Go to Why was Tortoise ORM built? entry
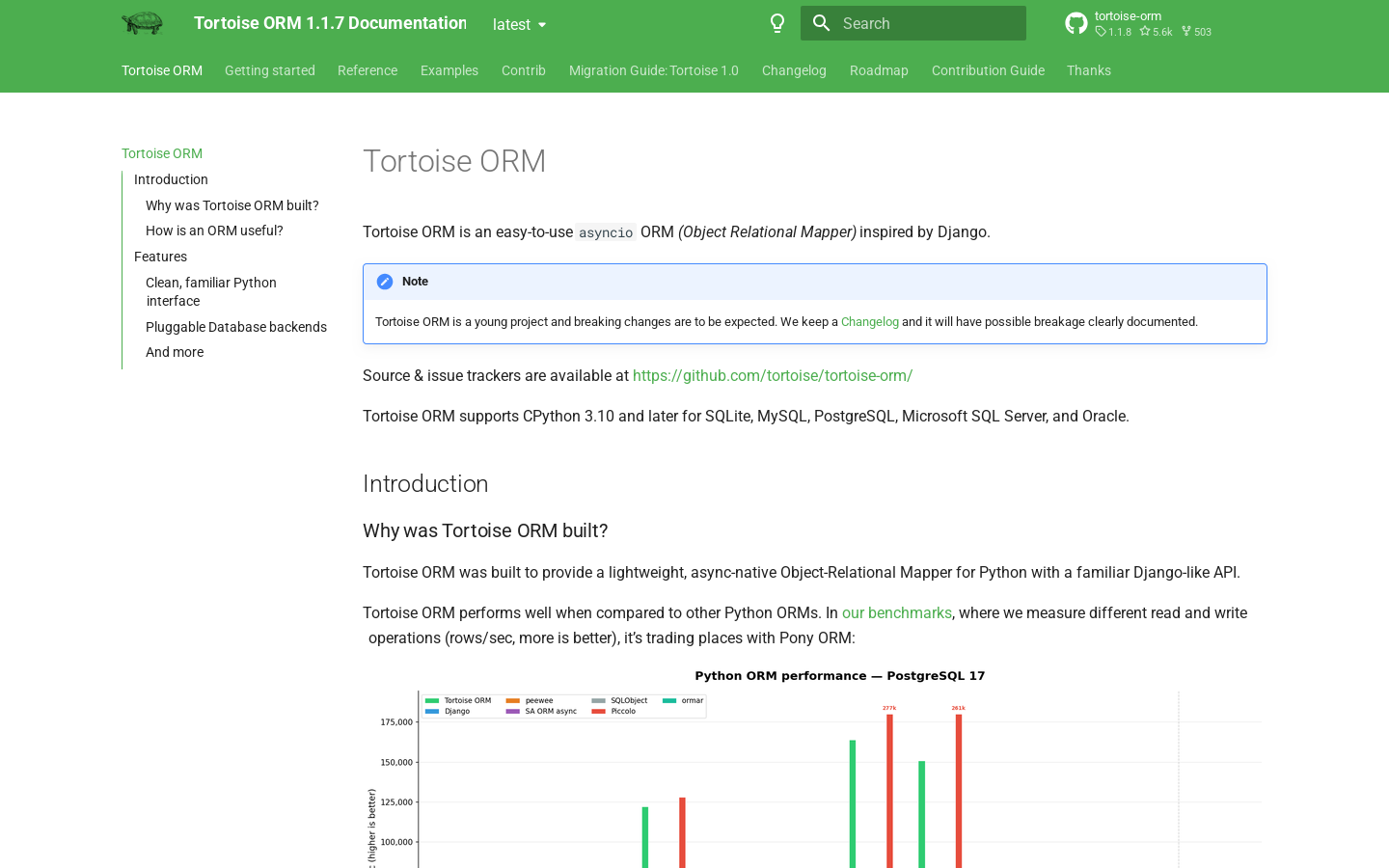 232,205
